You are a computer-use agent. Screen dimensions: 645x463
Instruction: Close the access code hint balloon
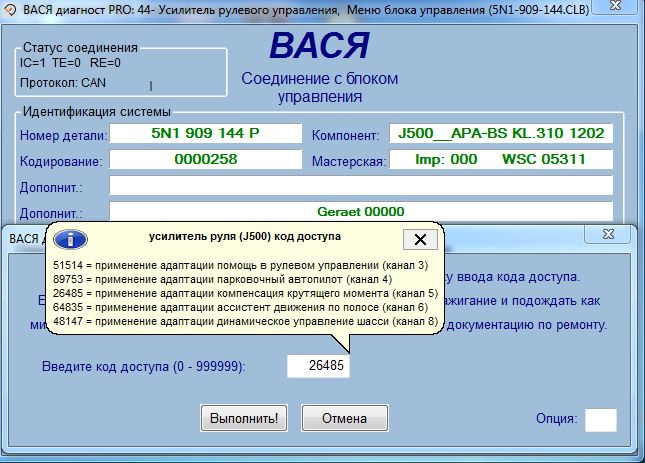(x=419, y=239)
